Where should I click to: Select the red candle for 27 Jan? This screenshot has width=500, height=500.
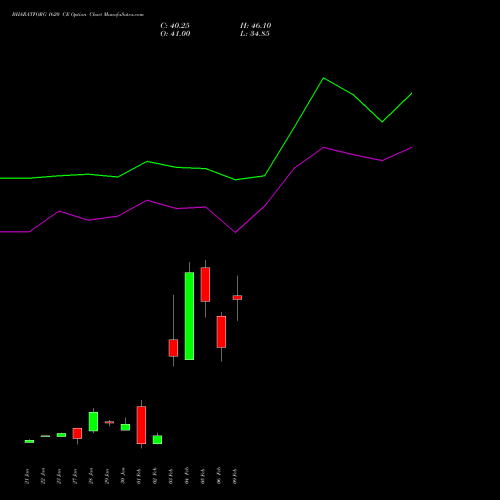click(77, 433)
